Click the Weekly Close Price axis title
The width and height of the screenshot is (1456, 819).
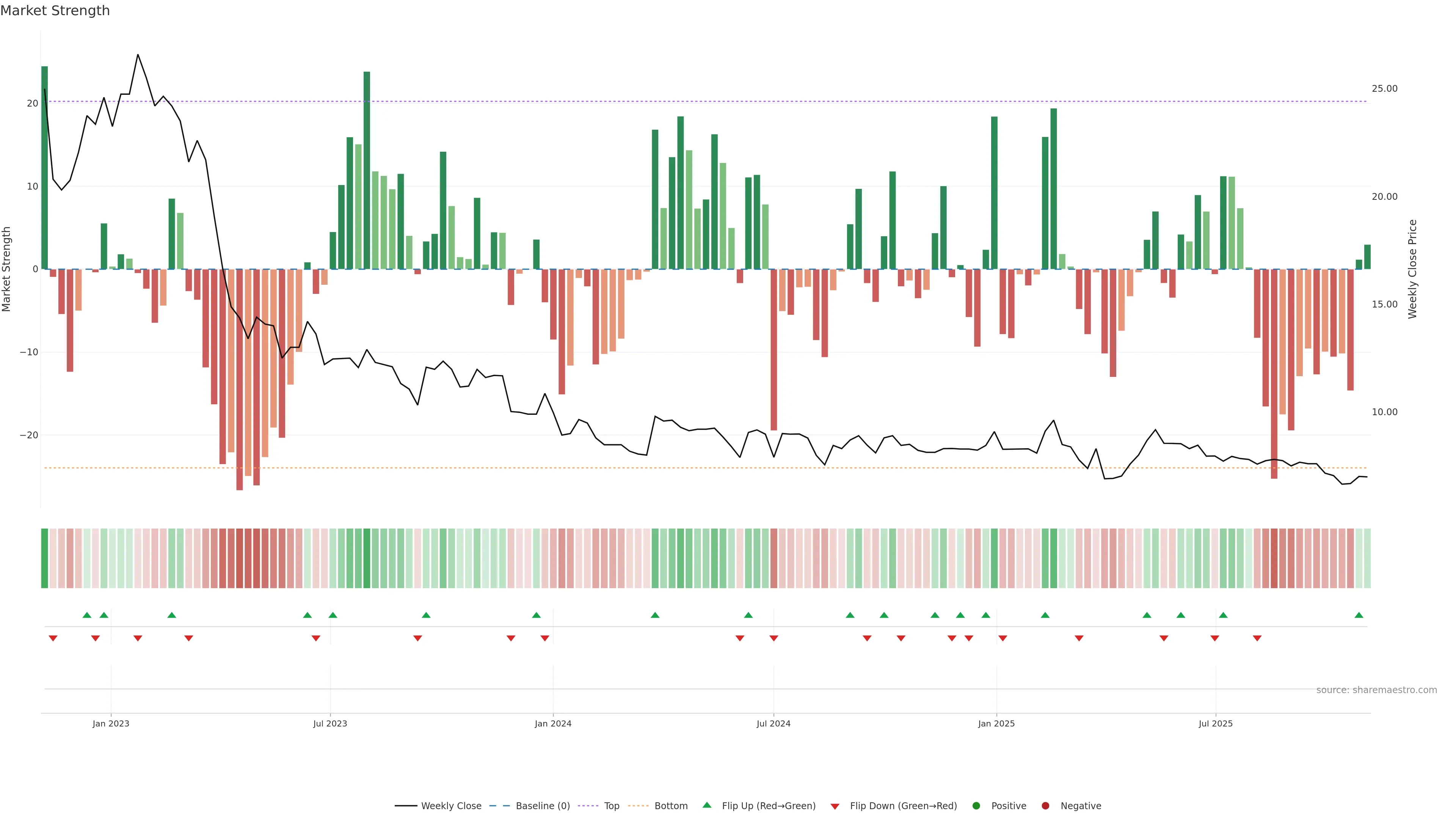coord(1412,269)
